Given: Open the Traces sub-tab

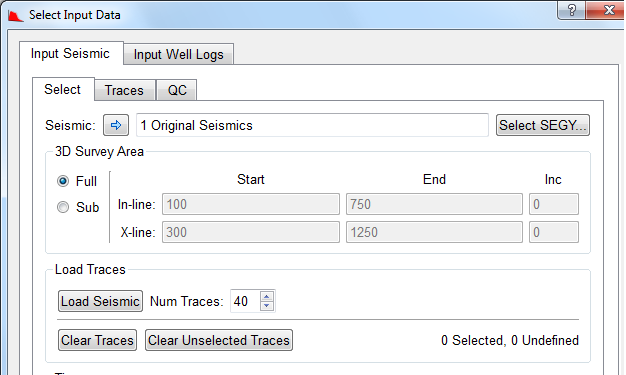Looking at the screenshot, I should pyautogui.click(x=124, y=90).
